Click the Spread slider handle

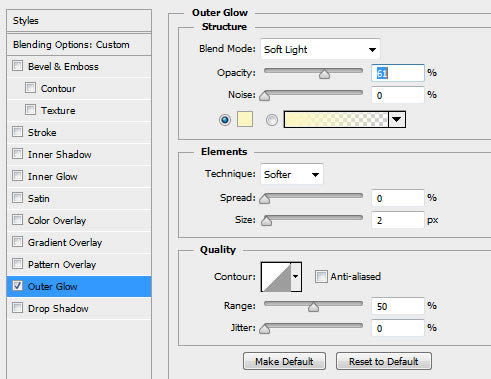[x=265, y=199]
